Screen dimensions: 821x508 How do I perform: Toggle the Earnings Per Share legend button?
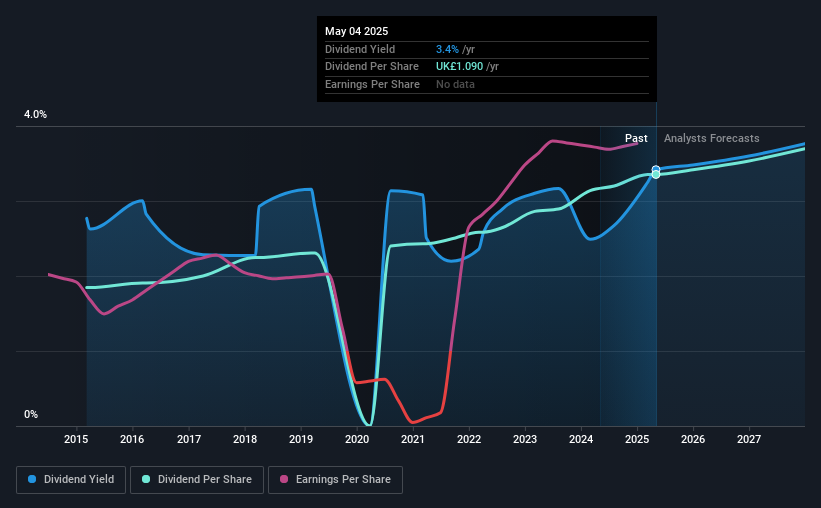(x=335, y=480)
